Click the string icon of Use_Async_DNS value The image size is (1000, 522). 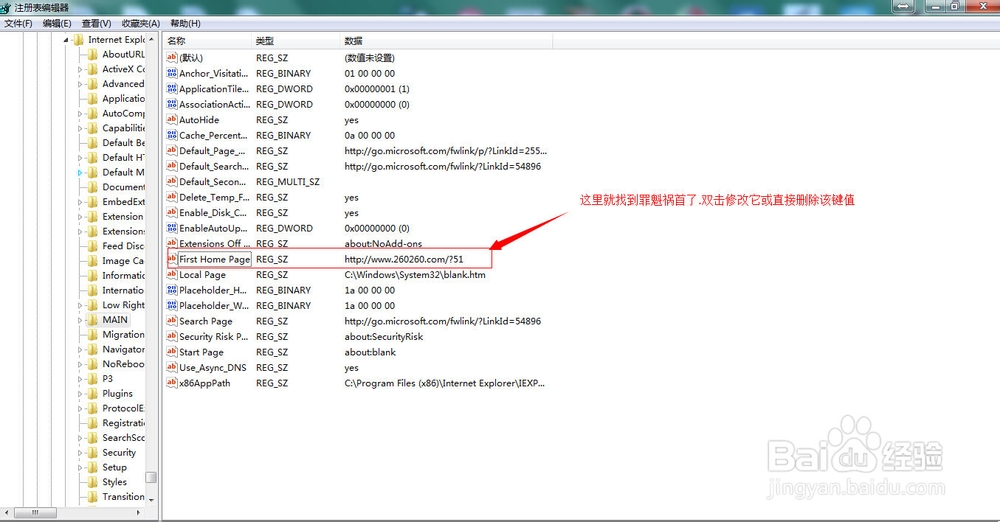pyautogui.click(x=172, y=368)
